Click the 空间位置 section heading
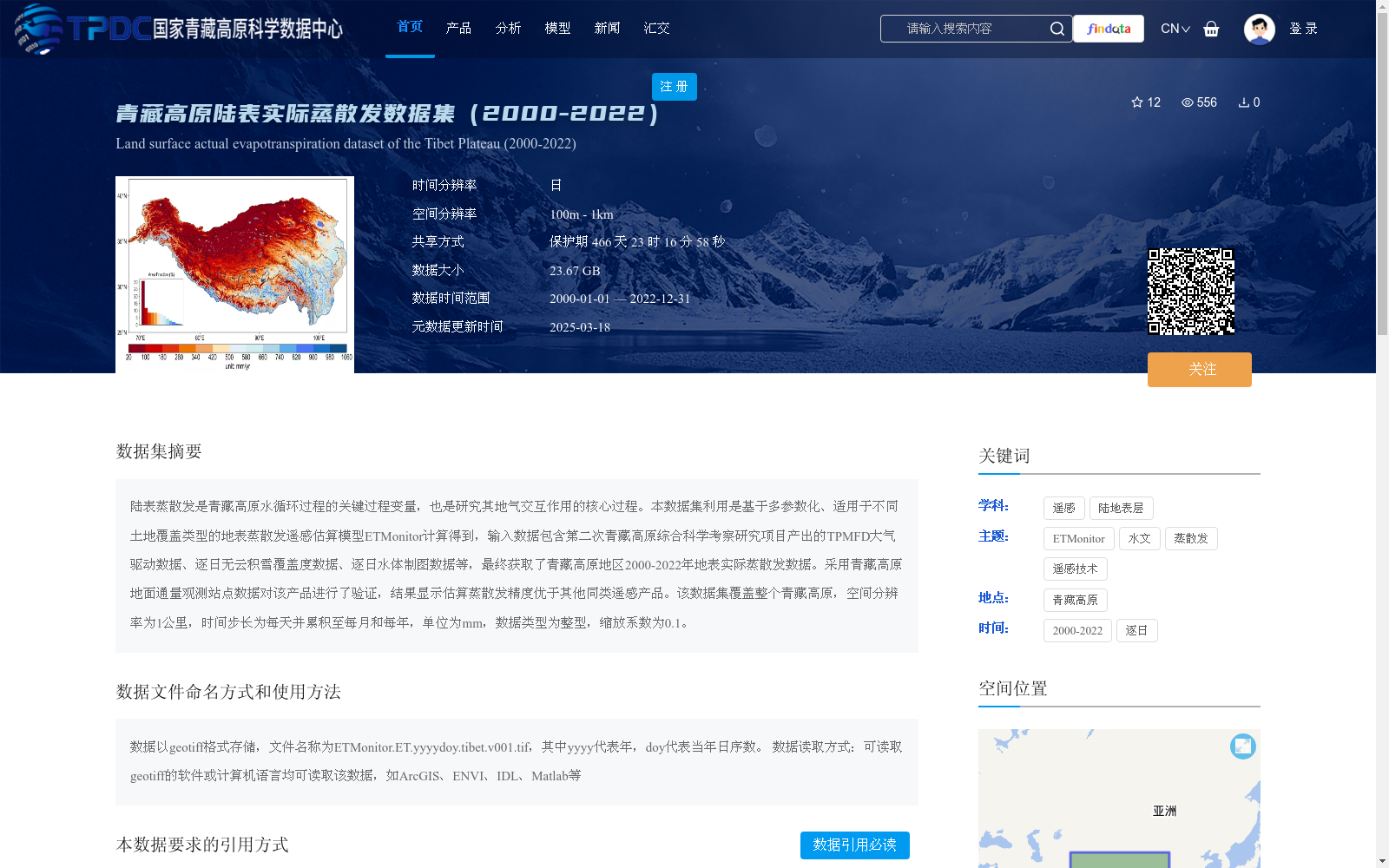Viewport: 1389px width, 868px height. (x=1013, y=688)
